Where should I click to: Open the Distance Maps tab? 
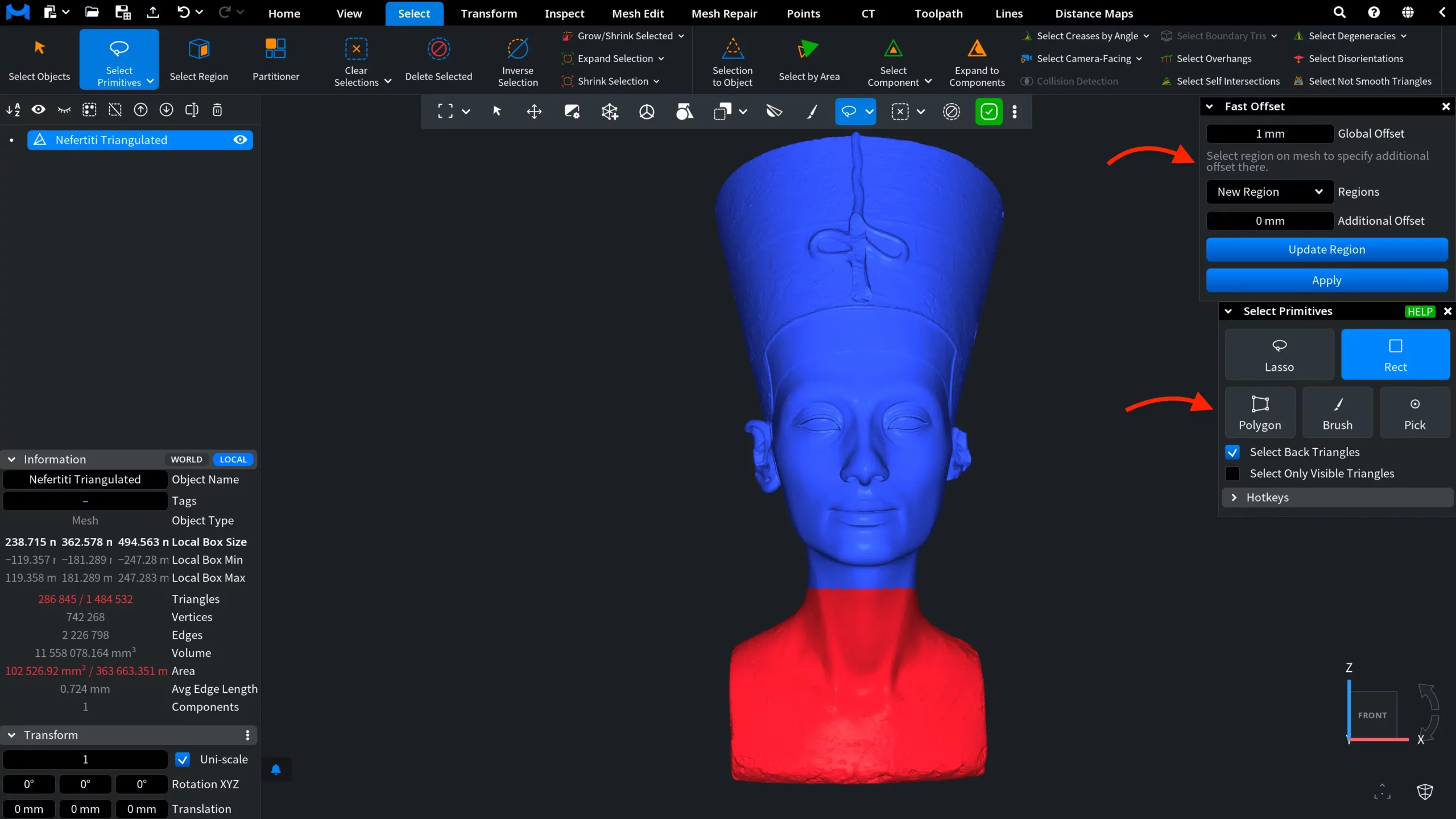tap(1094, 13)
